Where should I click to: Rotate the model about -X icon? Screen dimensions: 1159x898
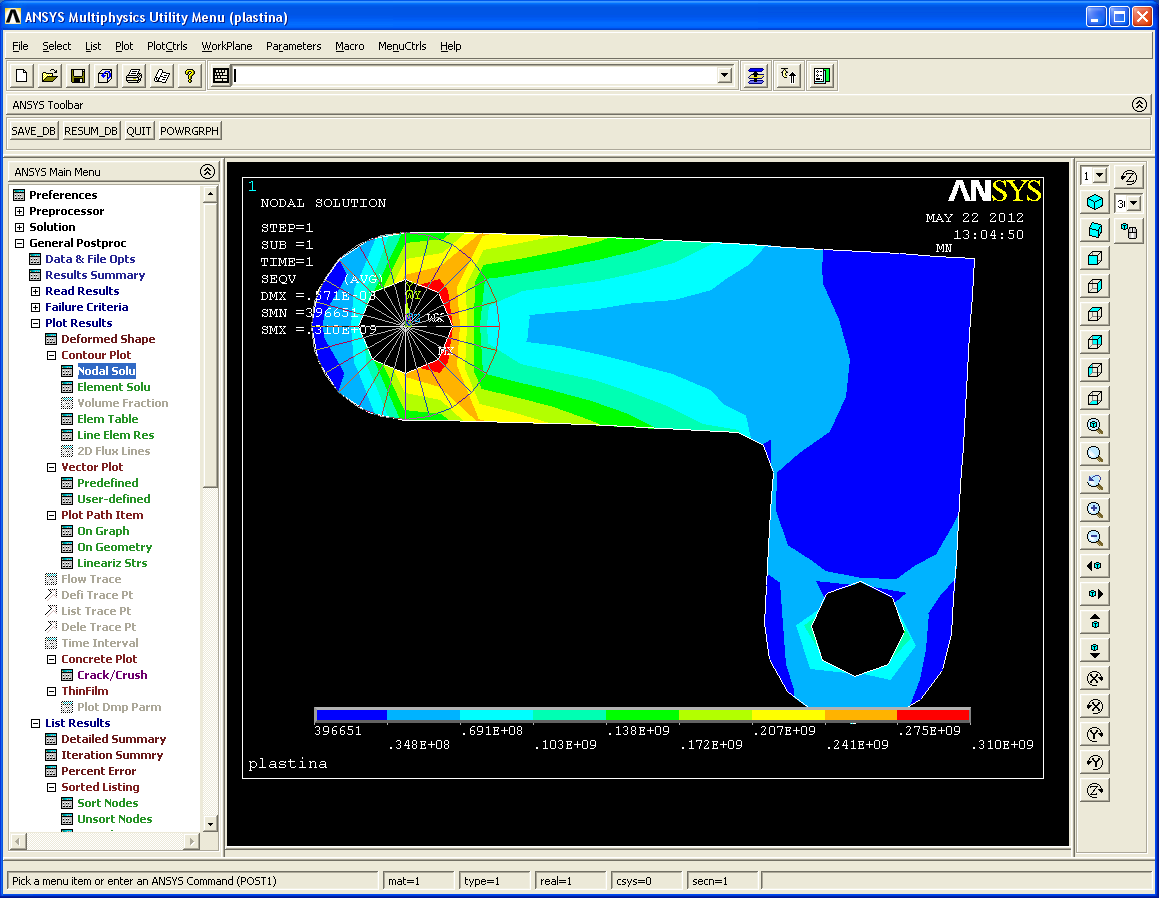pos(1095,707)
